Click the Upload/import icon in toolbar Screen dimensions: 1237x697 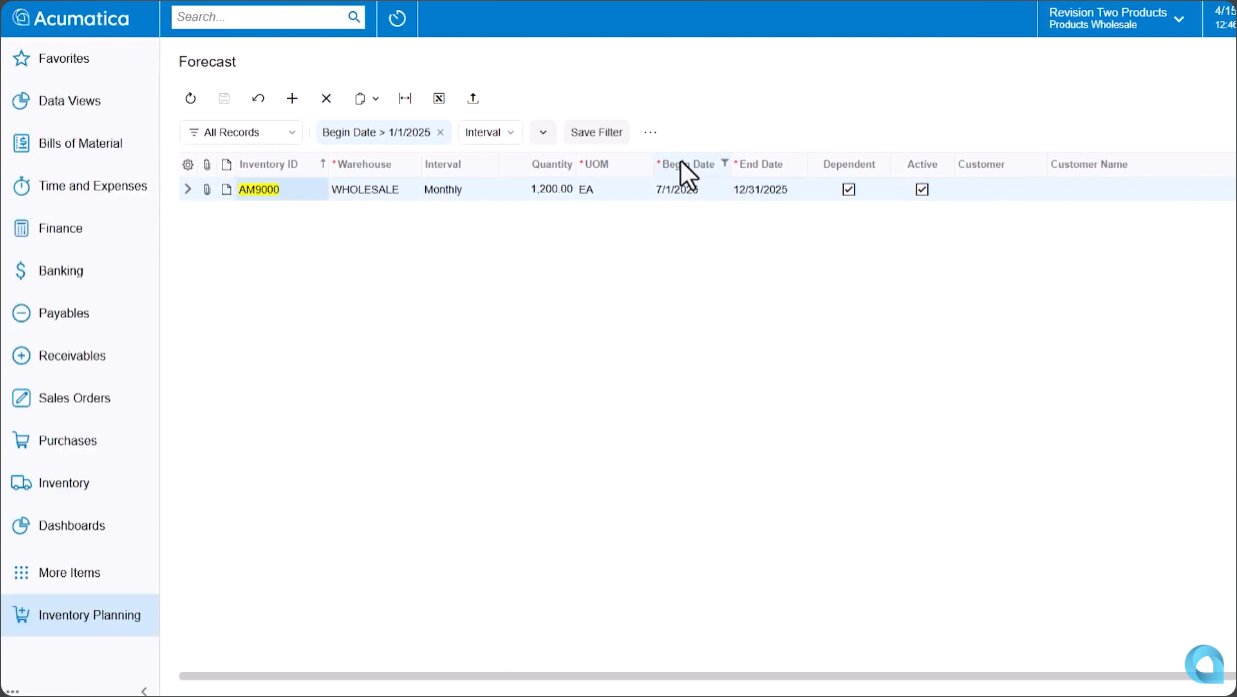[474, 98]
